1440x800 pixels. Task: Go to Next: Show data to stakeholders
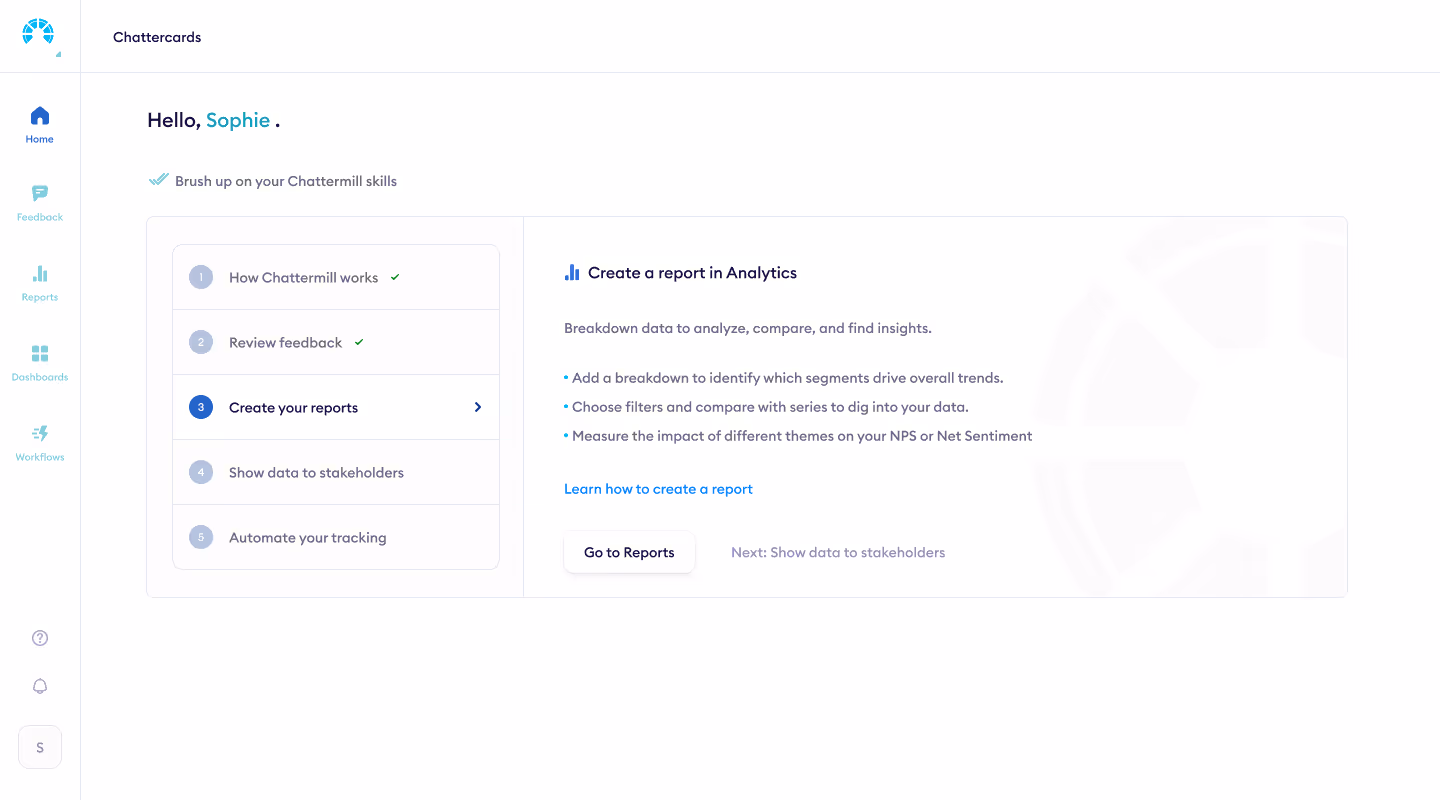pyautogui.click(x=838, y=552)
